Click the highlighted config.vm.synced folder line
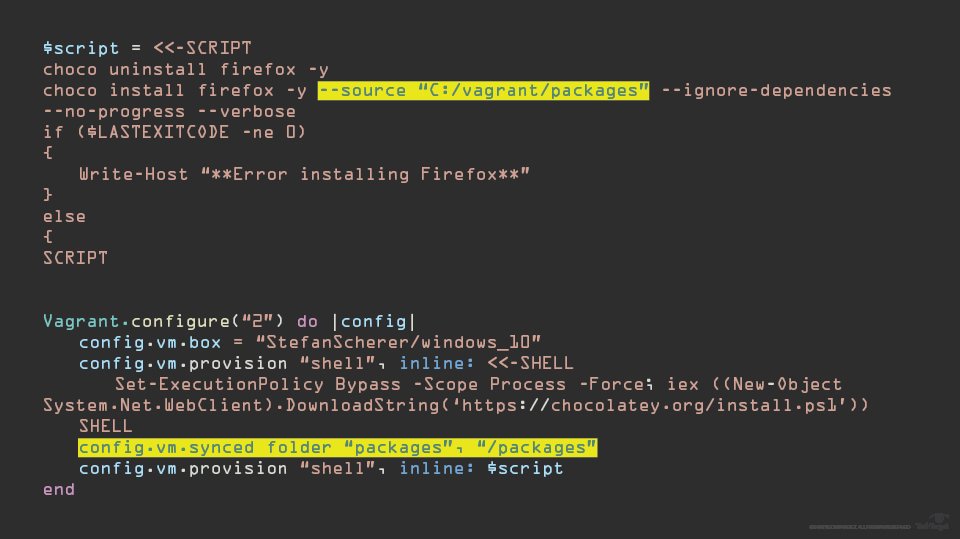 click(337, 448)
